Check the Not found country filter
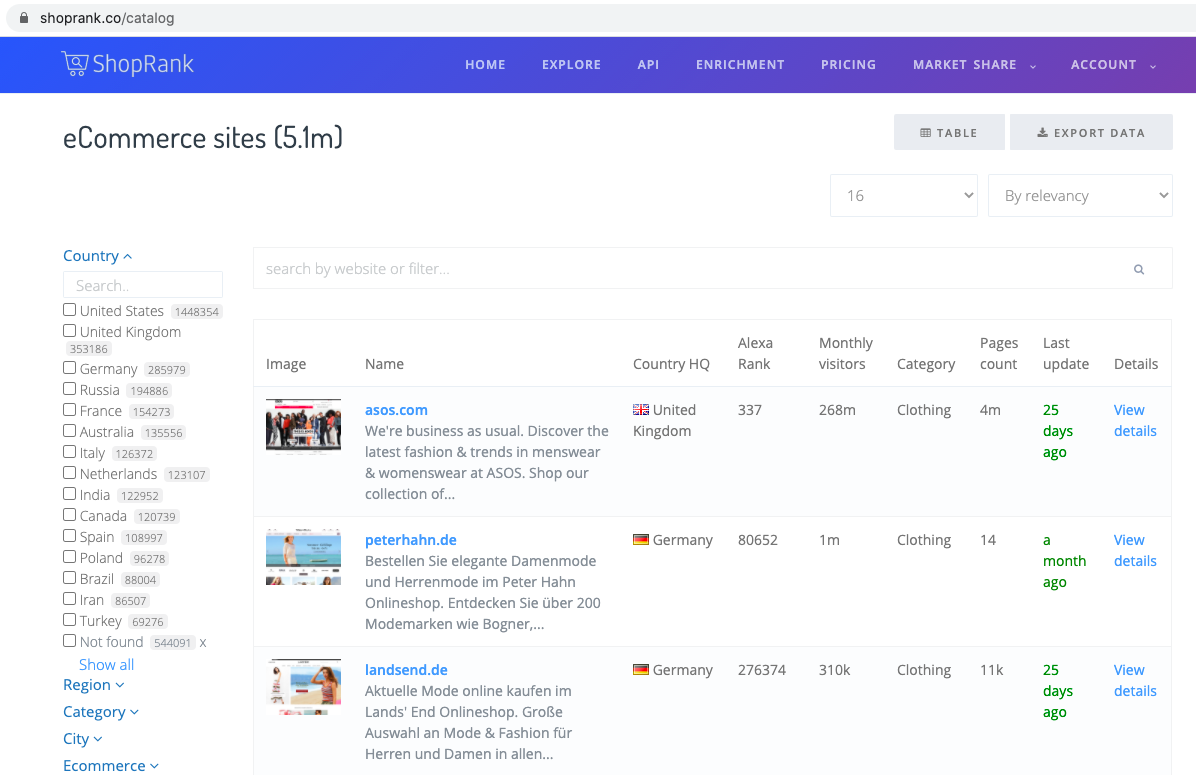 pyautogui.click(x=69, y=641)
